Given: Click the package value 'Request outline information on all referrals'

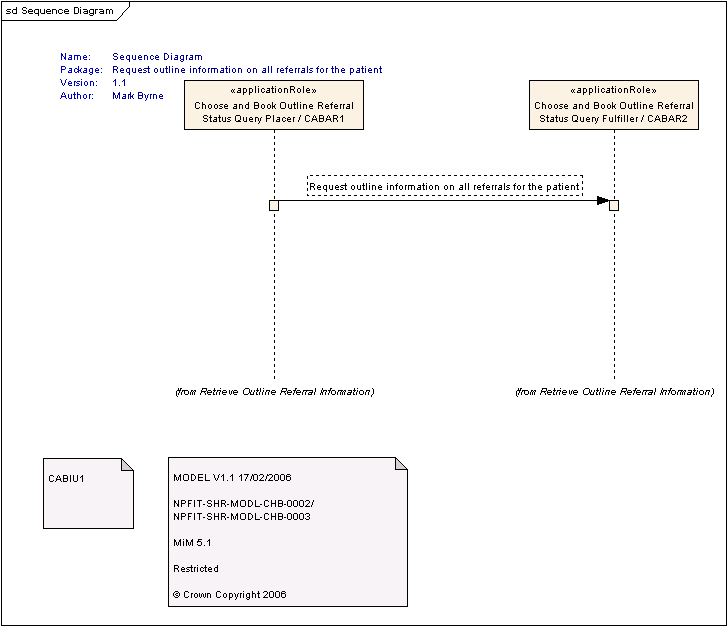Looking at the screenshot, I should [x=247, y=70].
